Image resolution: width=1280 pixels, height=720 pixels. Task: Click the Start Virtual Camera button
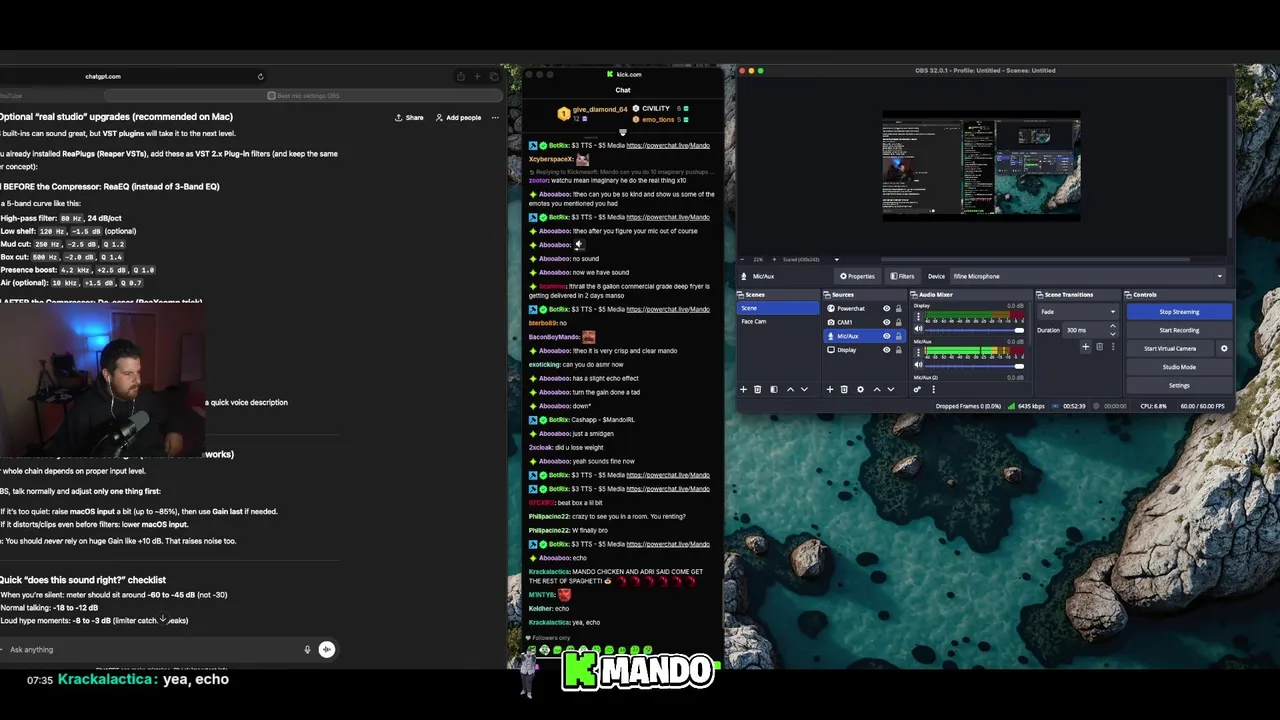tap(1170, 348)
